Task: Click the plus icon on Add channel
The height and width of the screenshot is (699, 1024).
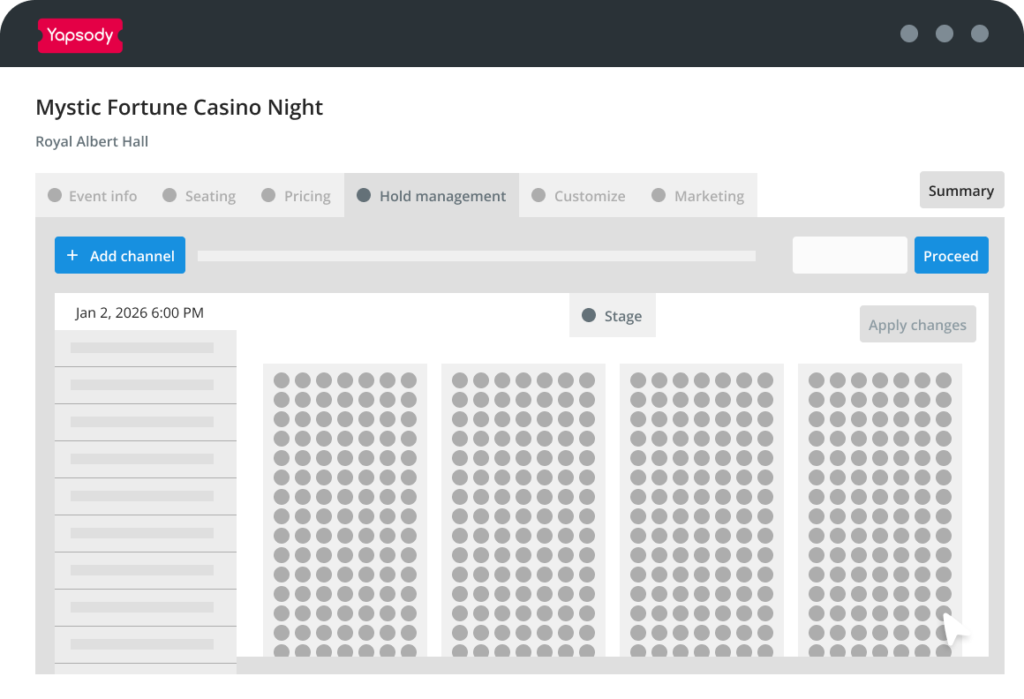Action: [x=72, y=256]
